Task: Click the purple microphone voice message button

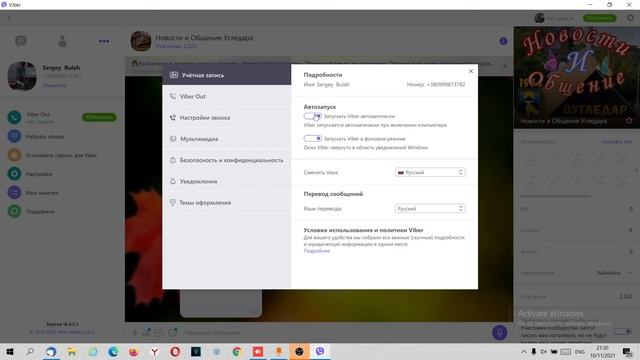Action: pyautogui.click(x=499, y=333)
